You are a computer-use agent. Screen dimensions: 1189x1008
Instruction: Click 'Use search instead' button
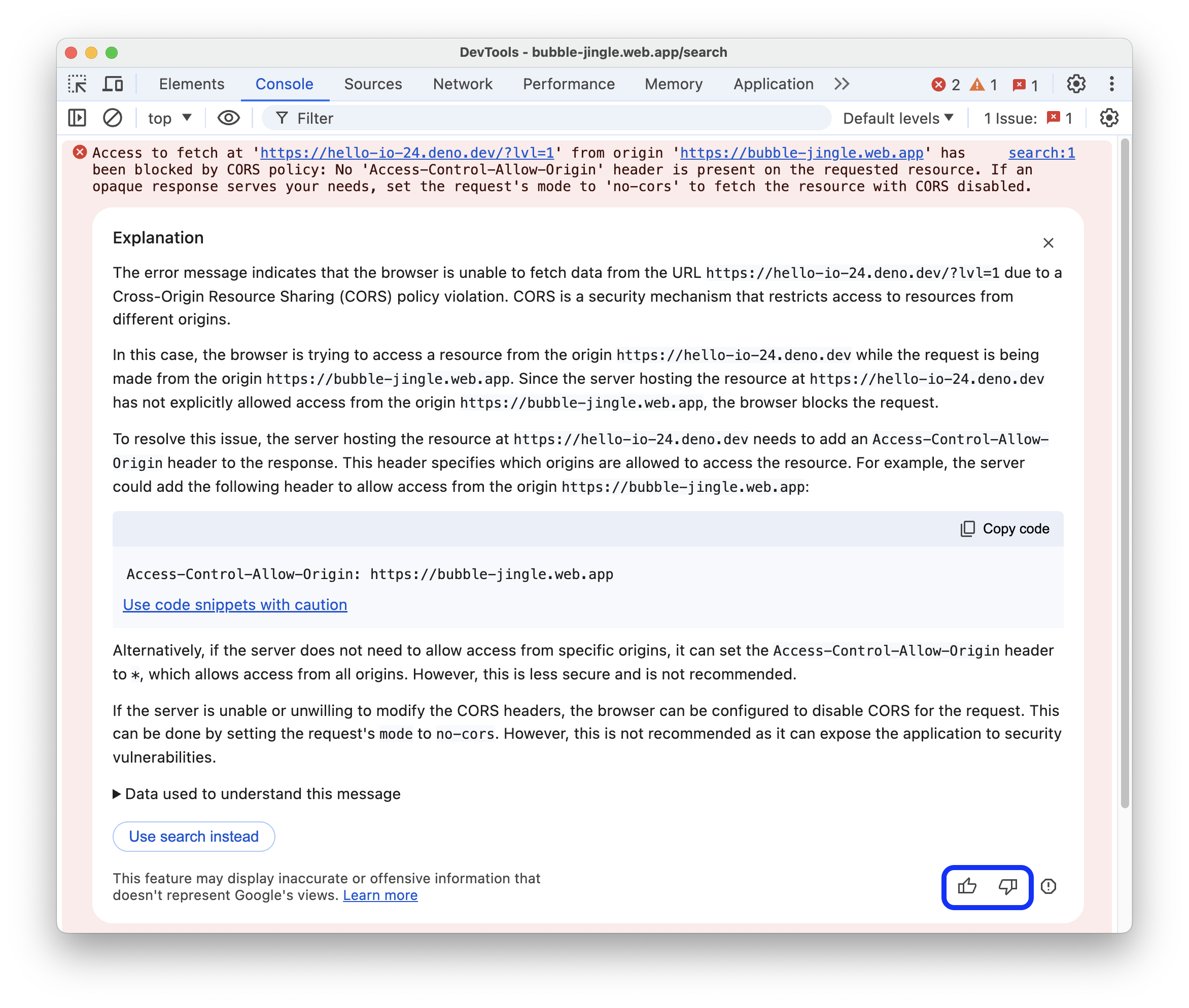tap(193, 836)
